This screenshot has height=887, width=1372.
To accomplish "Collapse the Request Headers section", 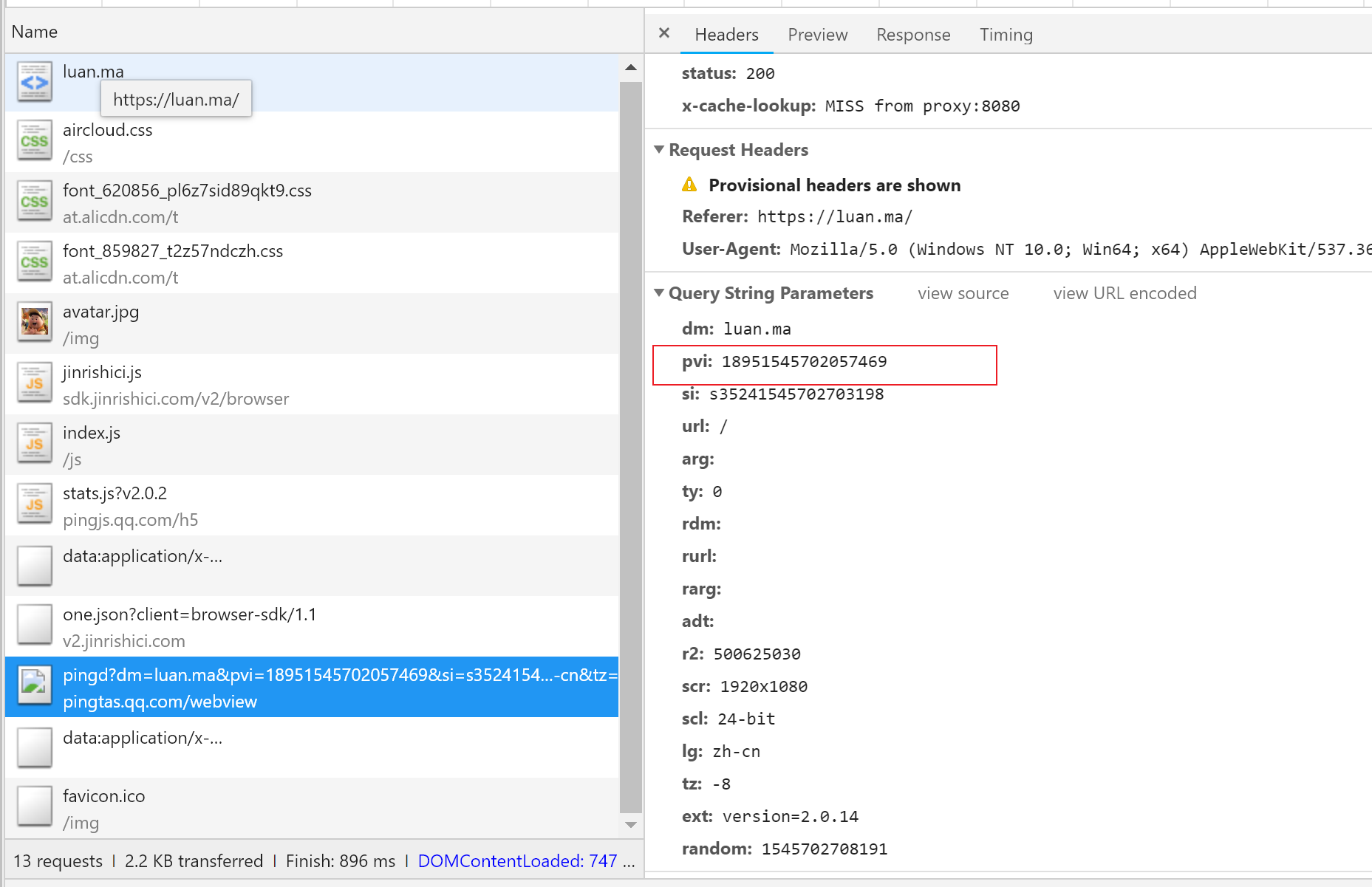I will [659, 150].
